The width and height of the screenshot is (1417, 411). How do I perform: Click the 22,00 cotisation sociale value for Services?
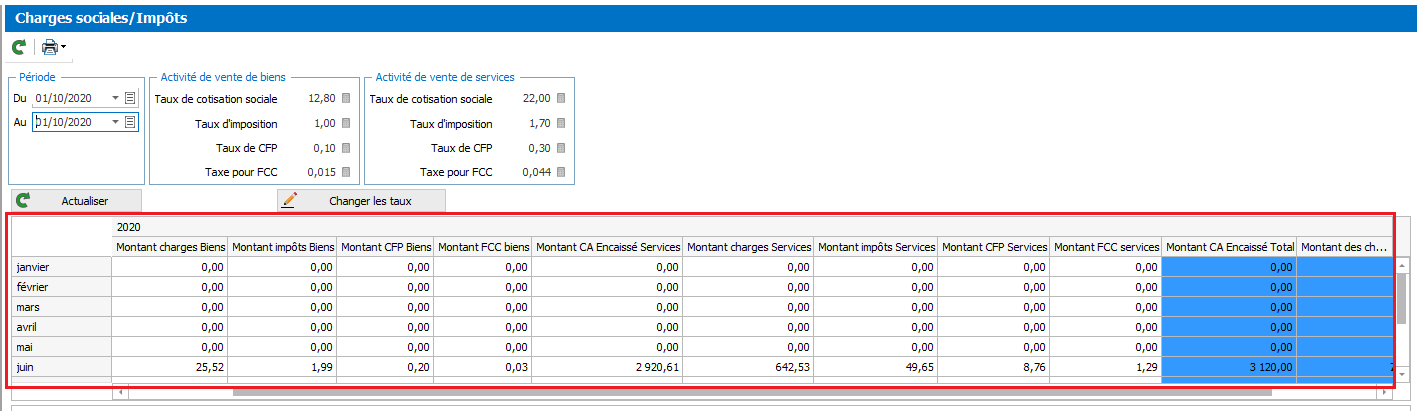pos(537,99)
